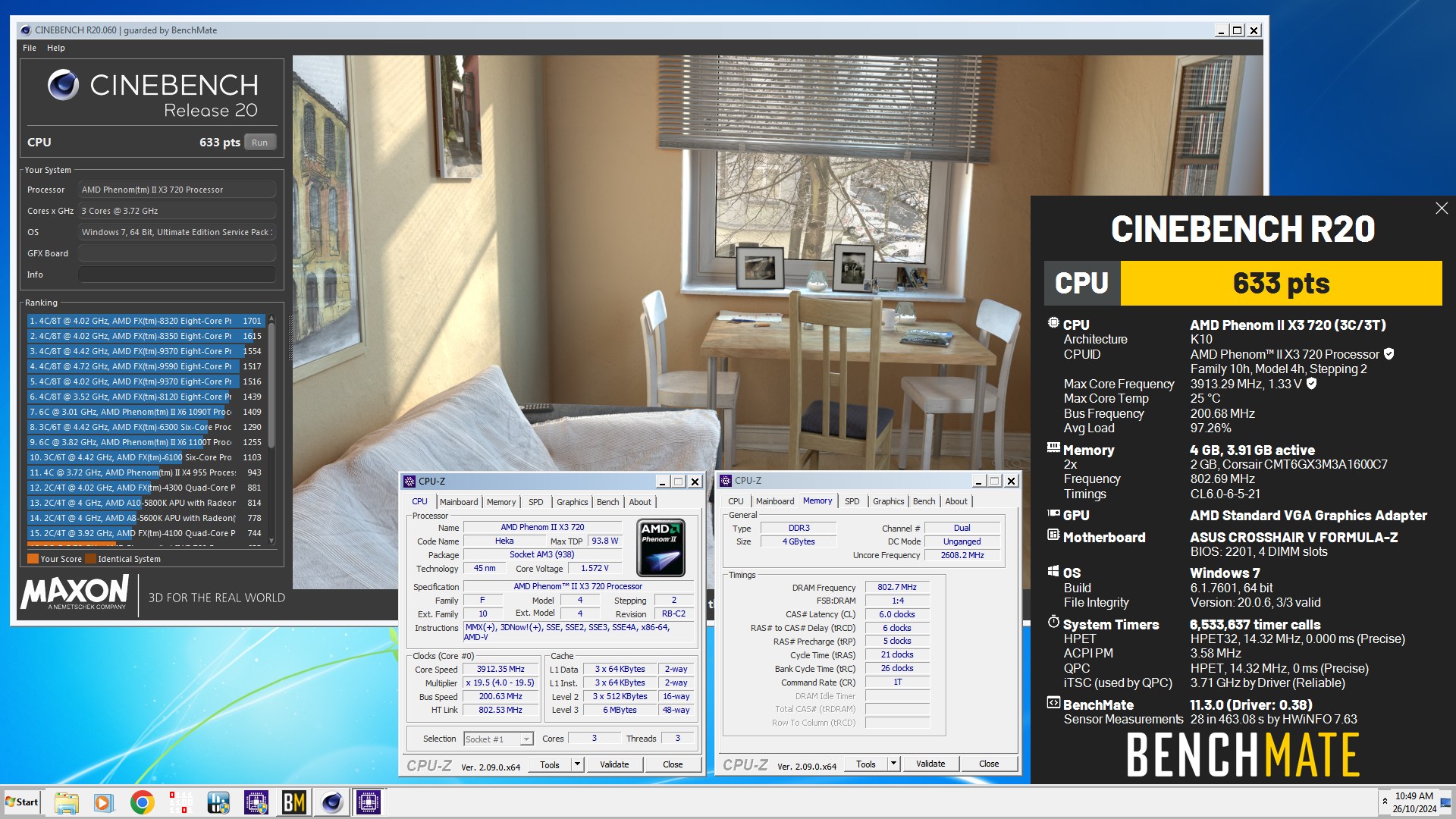Screen dimensions: 1456x819
Task: Open Bench tab in left CPU-Z
Action: coord(608,502)
